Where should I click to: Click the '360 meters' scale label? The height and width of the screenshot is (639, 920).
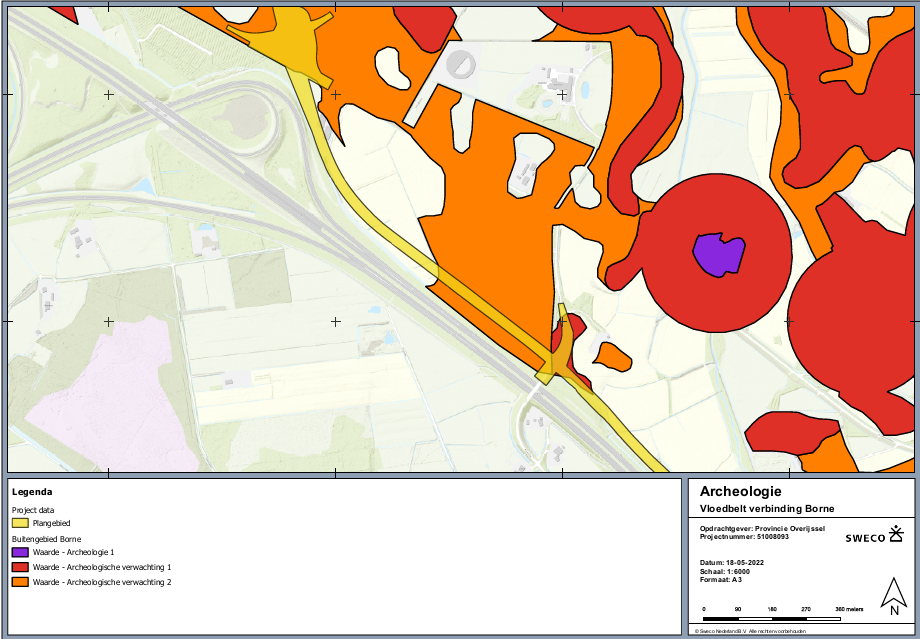tap(850, 609)
